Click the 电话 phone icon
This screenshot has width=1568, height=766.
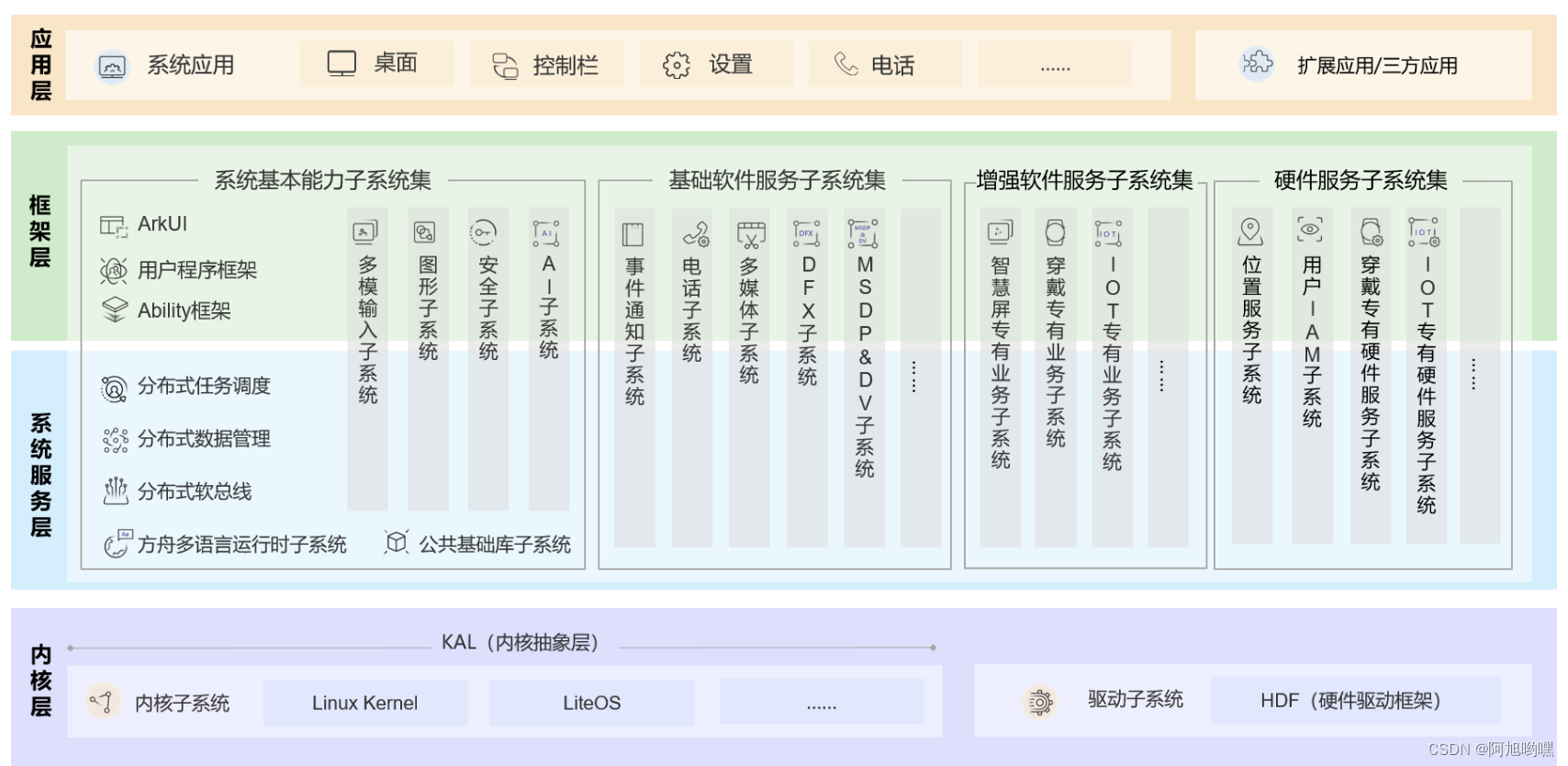[x=846, y=63]
